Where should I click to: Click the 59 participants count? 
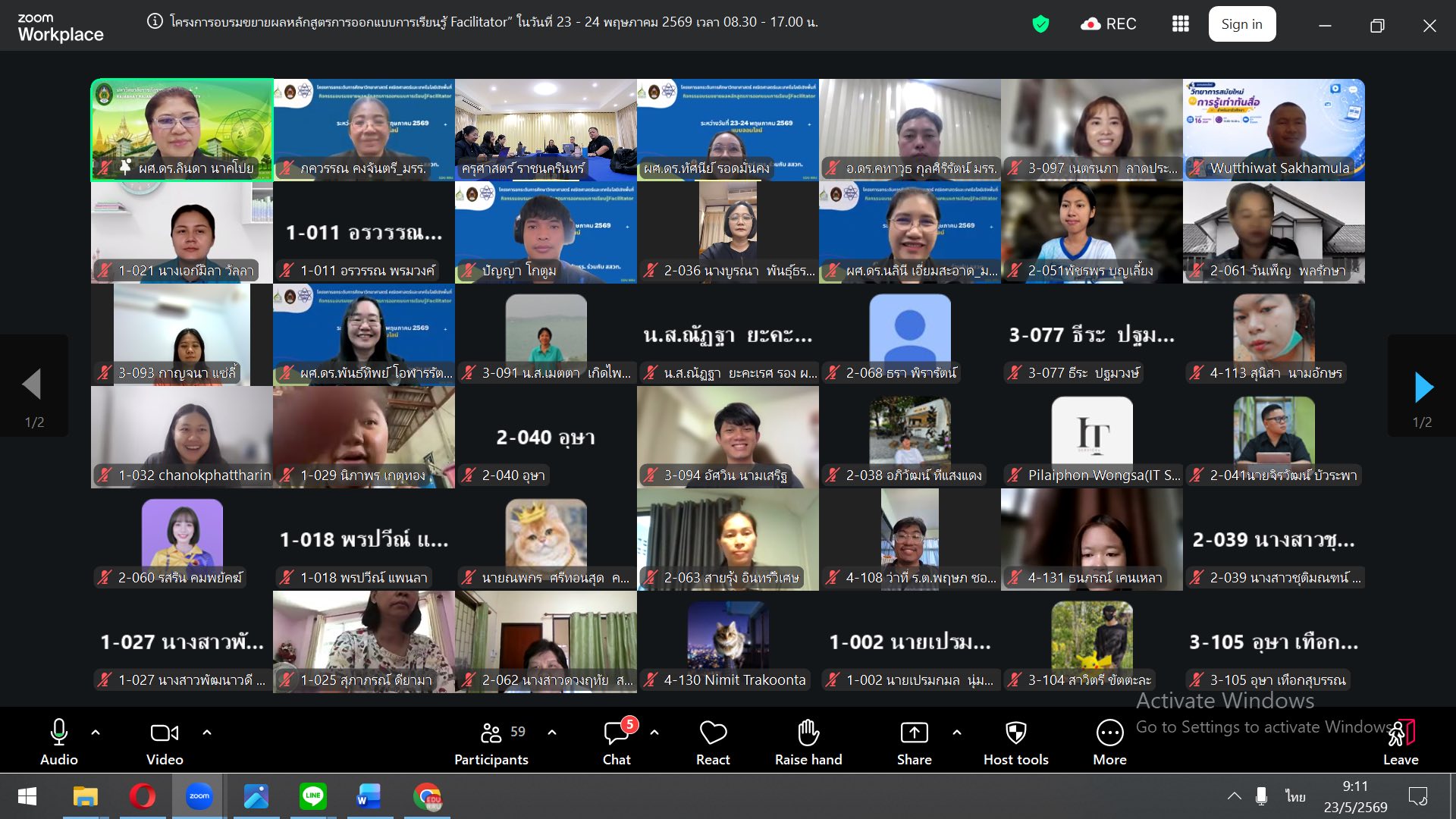[x=518, y=732]
